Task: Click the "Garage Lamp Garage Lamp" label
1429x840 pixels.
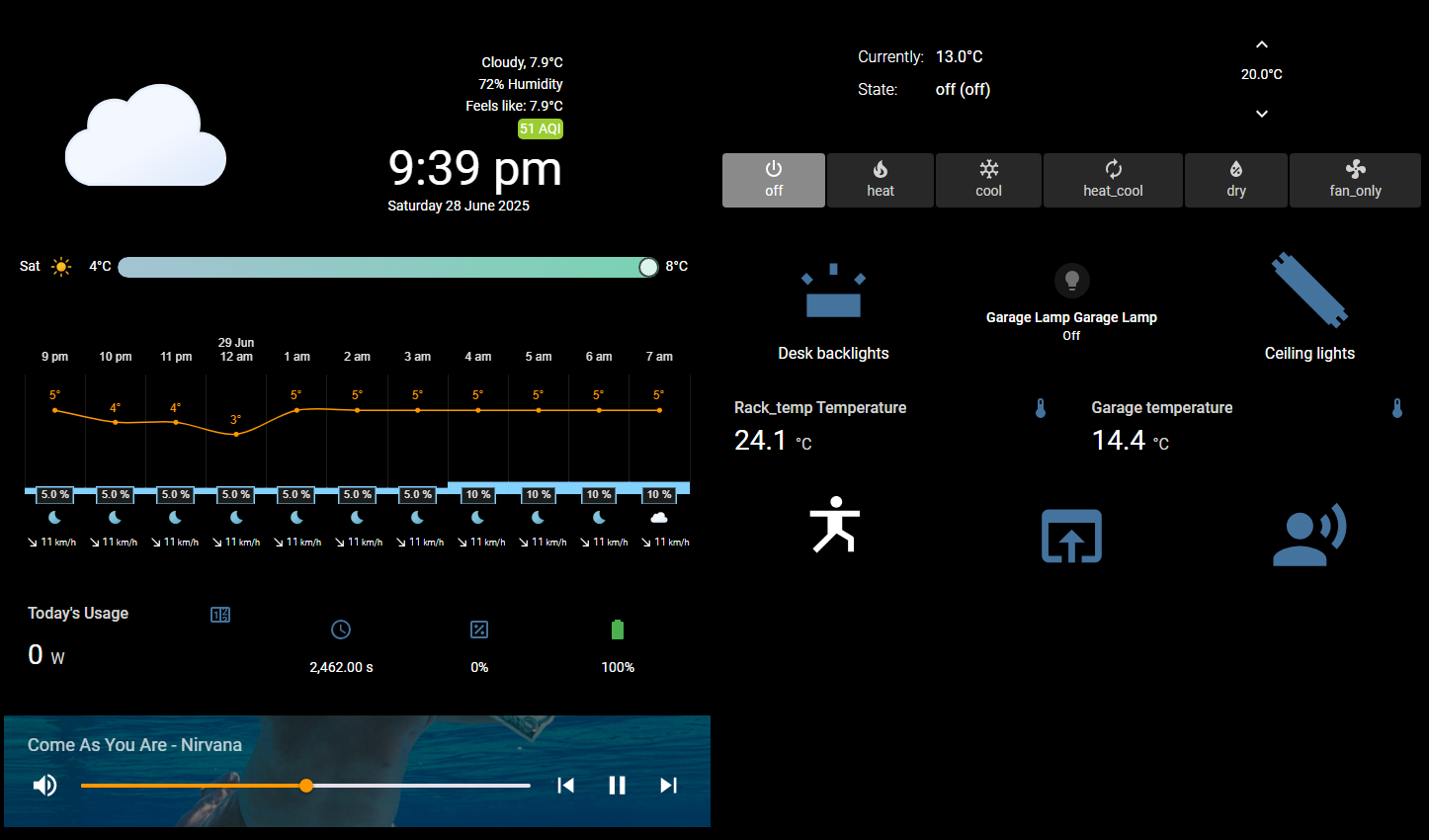Action: point(1071,317)
